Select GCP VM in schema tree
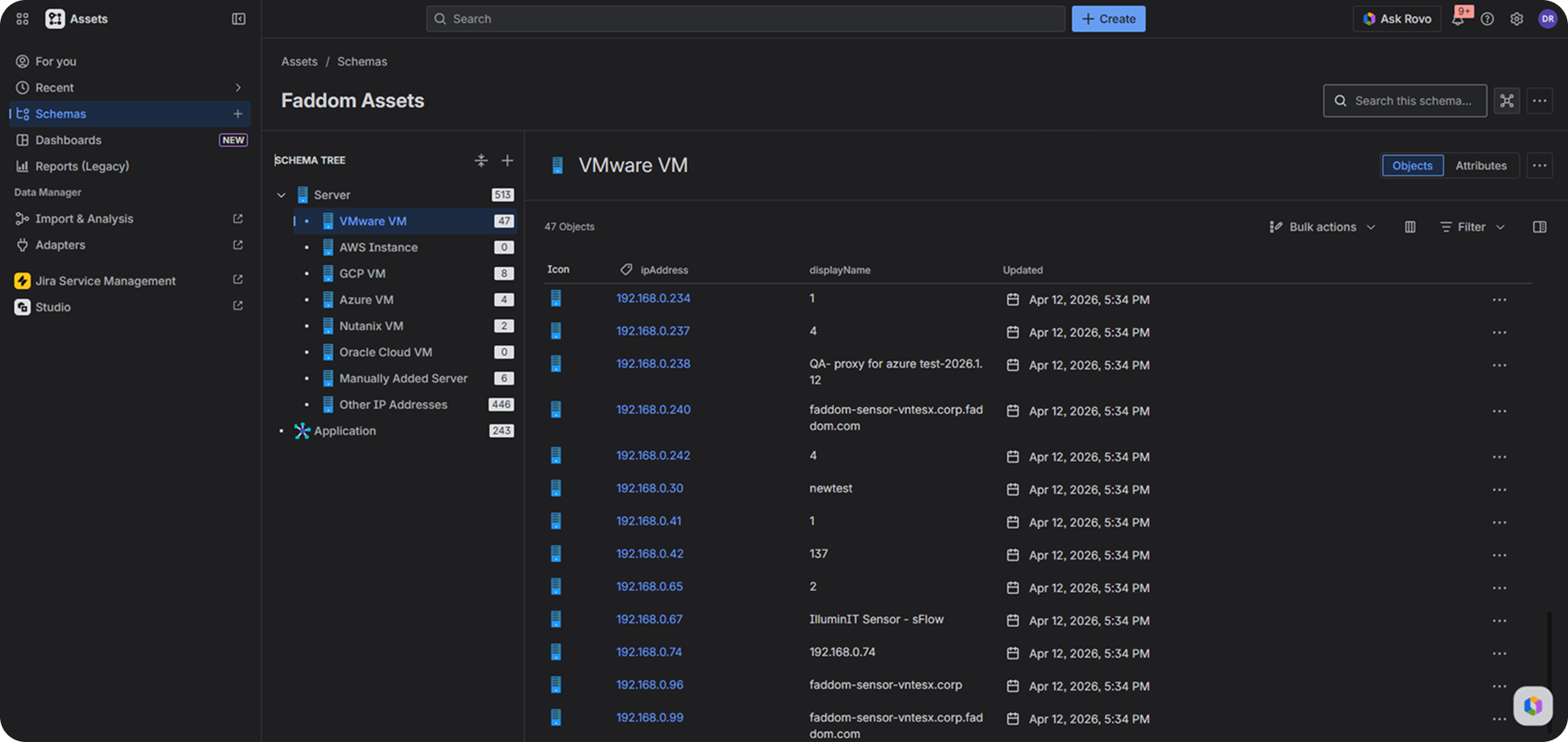1568x742 pixels. click(406, 273)
